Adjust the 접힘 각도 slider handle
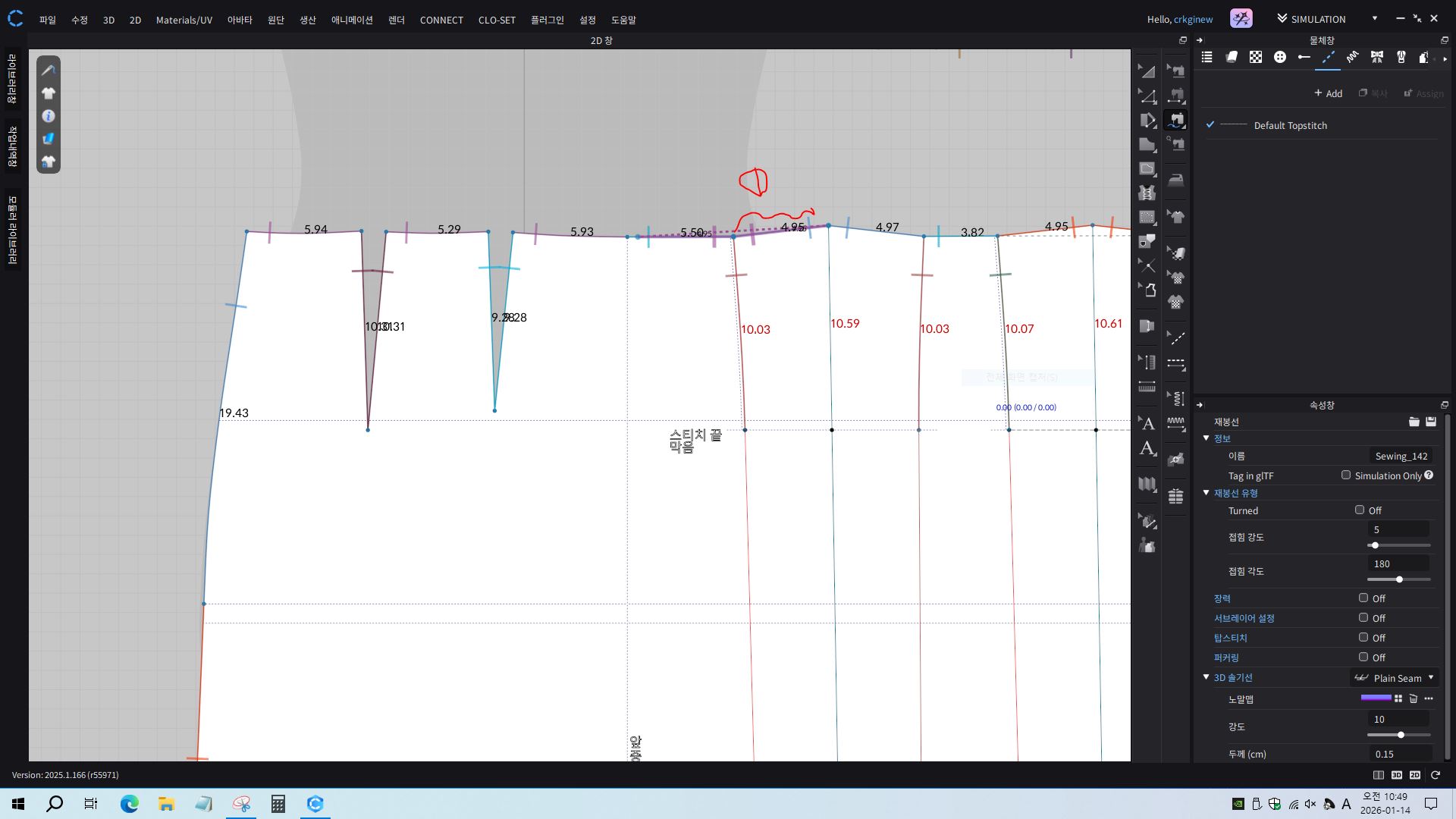This screenshot has height=819, width=1456. pyautogui.click(x=1399, y=579)
